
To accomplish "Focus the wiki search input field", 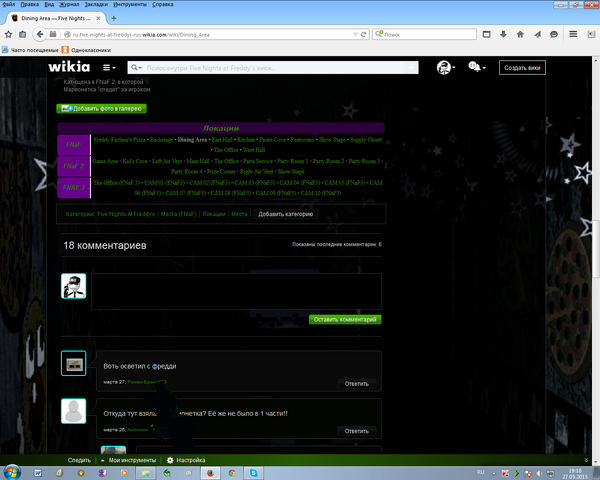I will [273, 68].
